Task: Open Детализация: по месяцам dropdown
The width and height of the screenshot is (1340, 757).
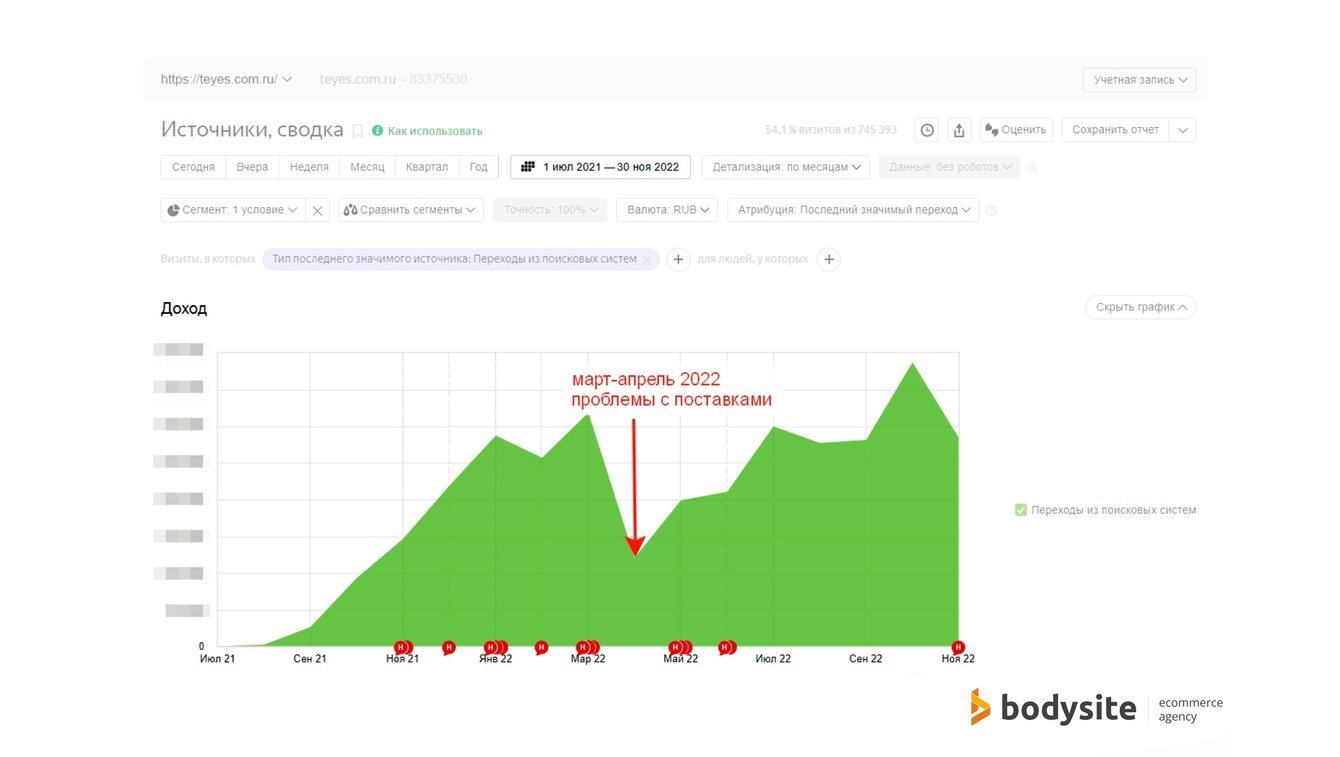Action: [786, 167]
